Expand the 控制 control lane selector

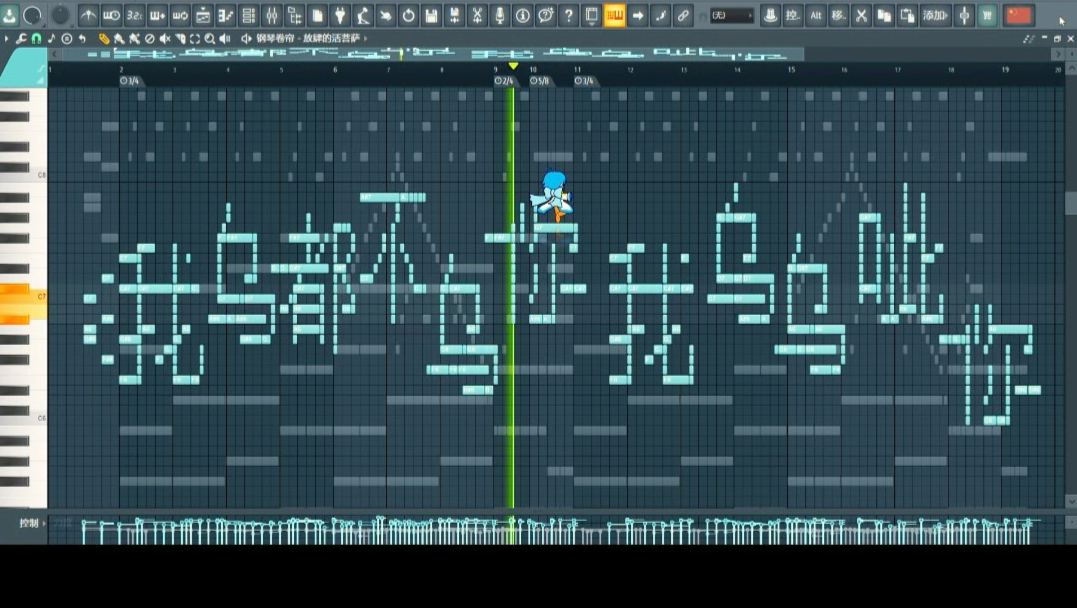pyautogui.click(x=32, y=523)
